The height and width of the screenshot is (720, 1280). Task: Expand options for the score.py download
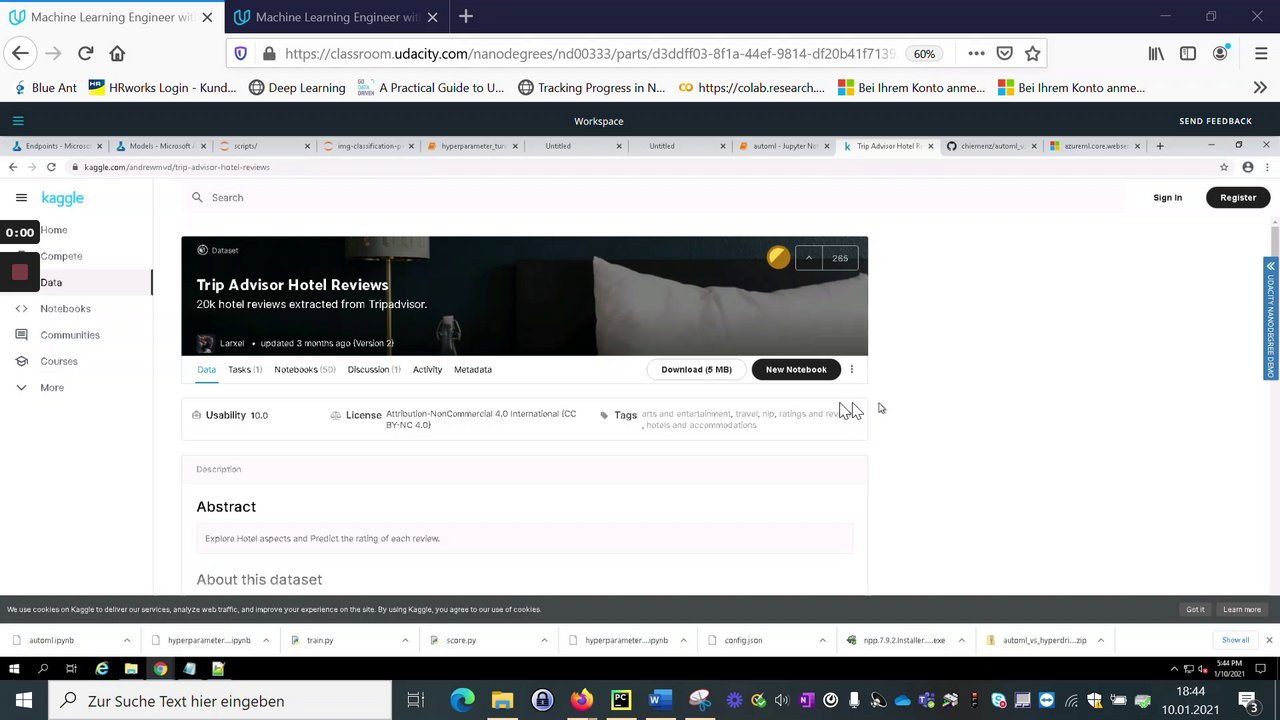pyautogui.click(x=544, y=640)
